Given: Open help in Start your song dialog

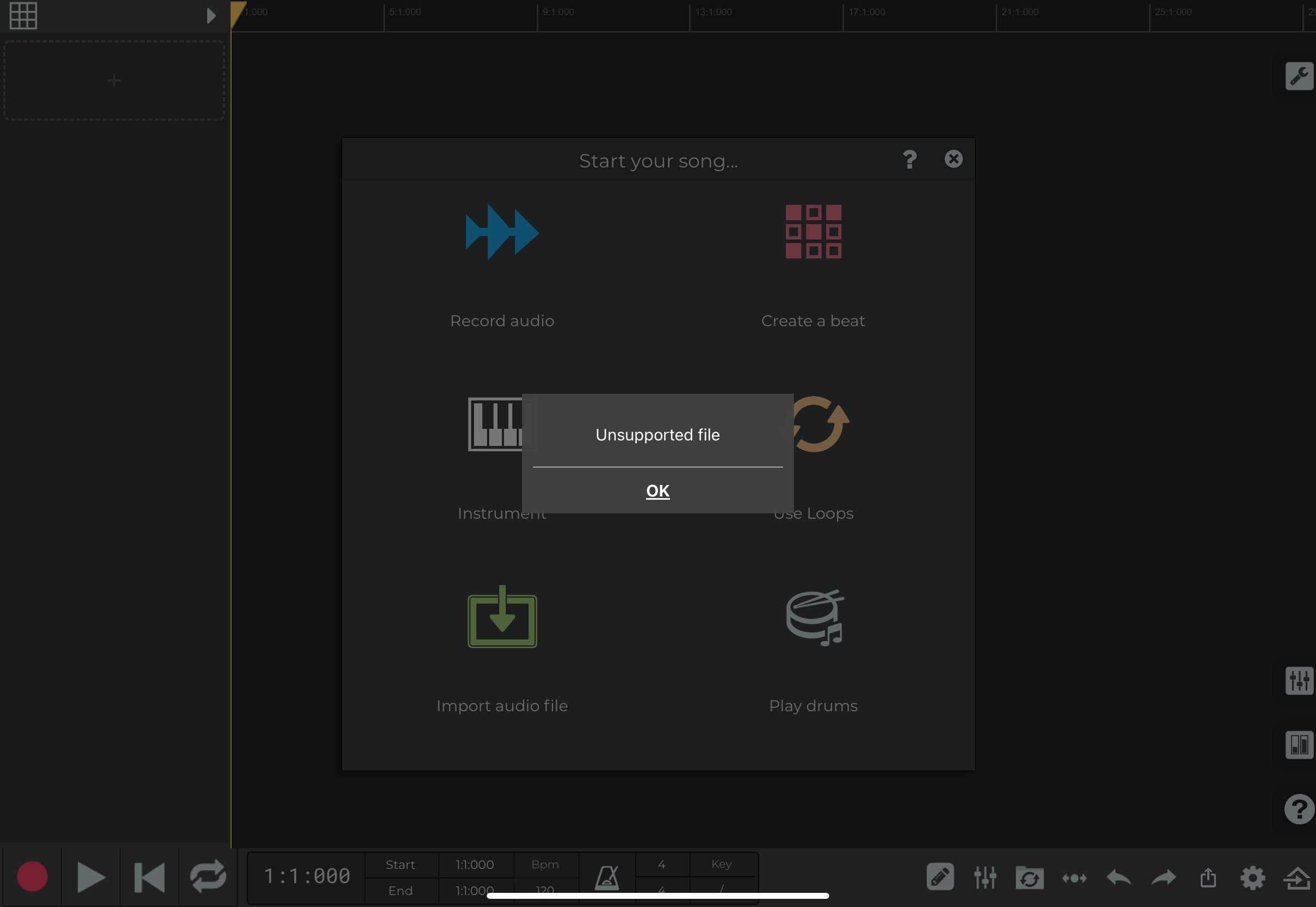Looking at the screenshot, I should coord(909,160).
